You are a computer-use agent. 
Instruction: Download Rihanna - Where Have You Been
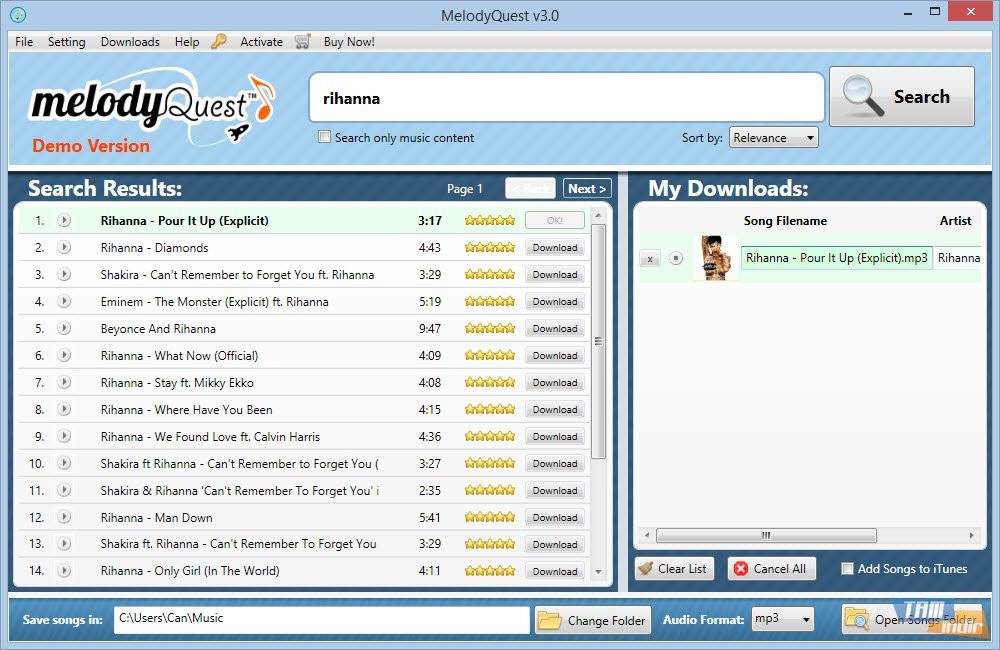(x=554, y=410)
